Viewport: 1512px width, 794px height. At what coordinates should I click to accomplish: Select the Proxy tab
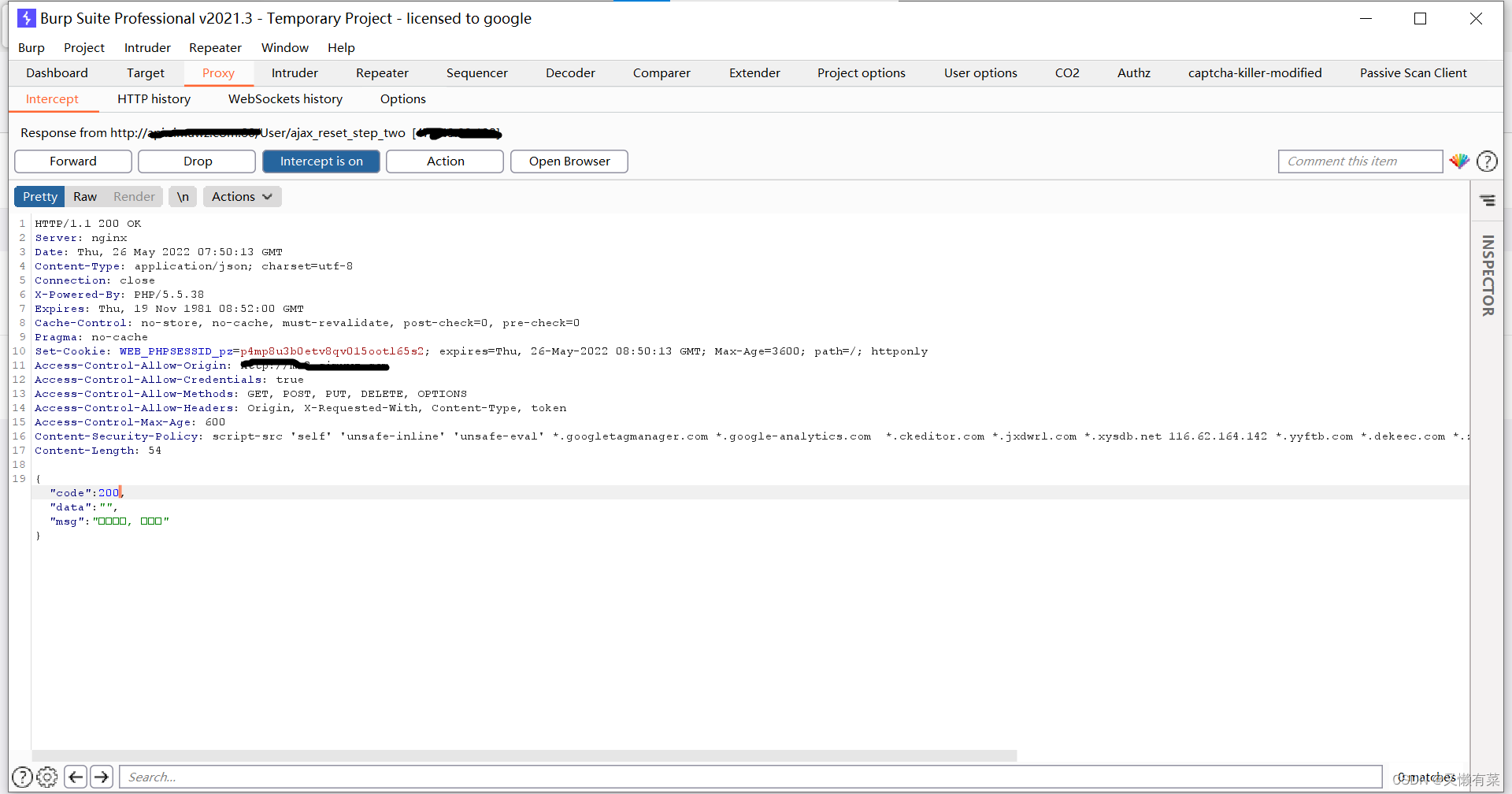(218, 73)
